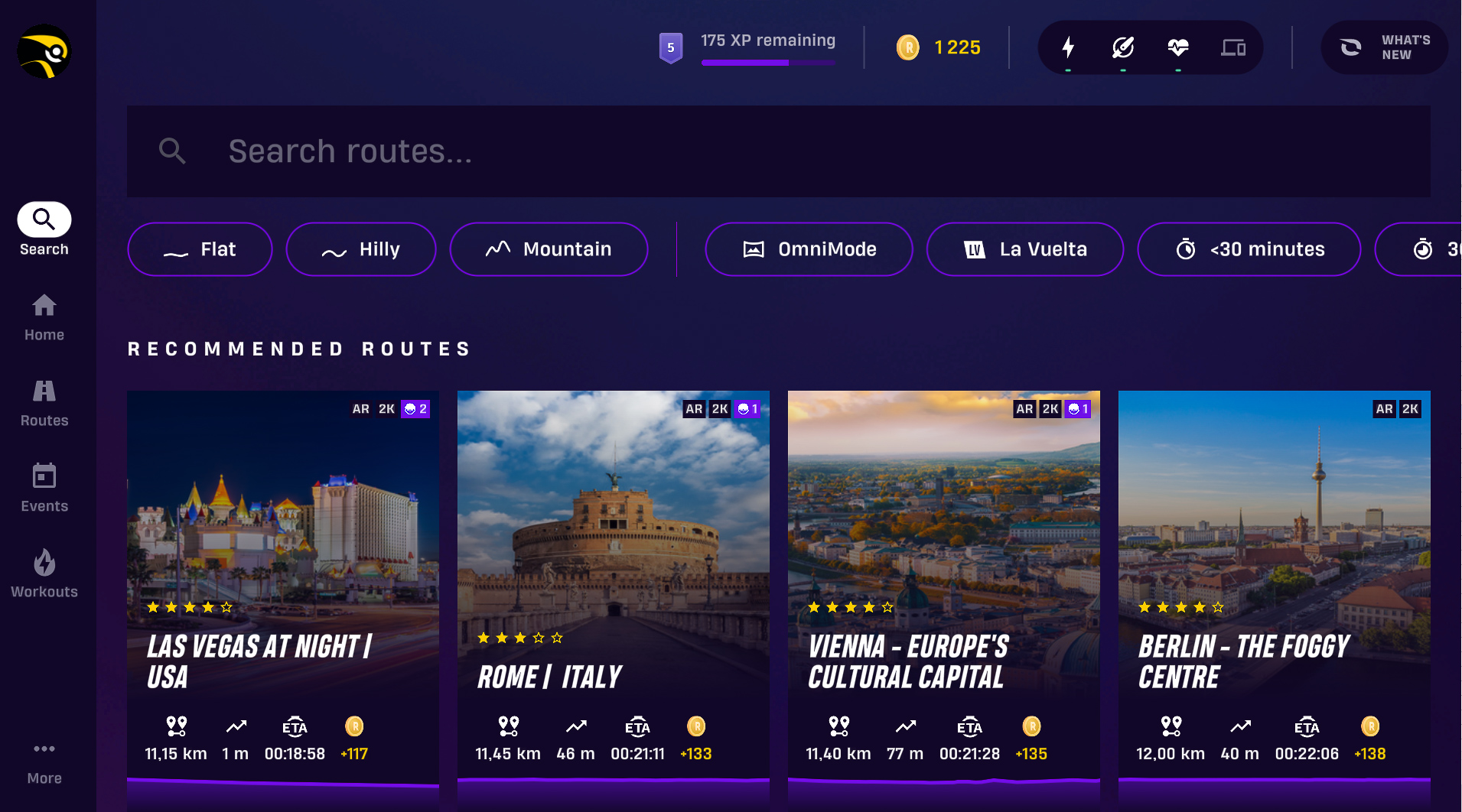Go to Home in sidebar

(x=44, y=318)
